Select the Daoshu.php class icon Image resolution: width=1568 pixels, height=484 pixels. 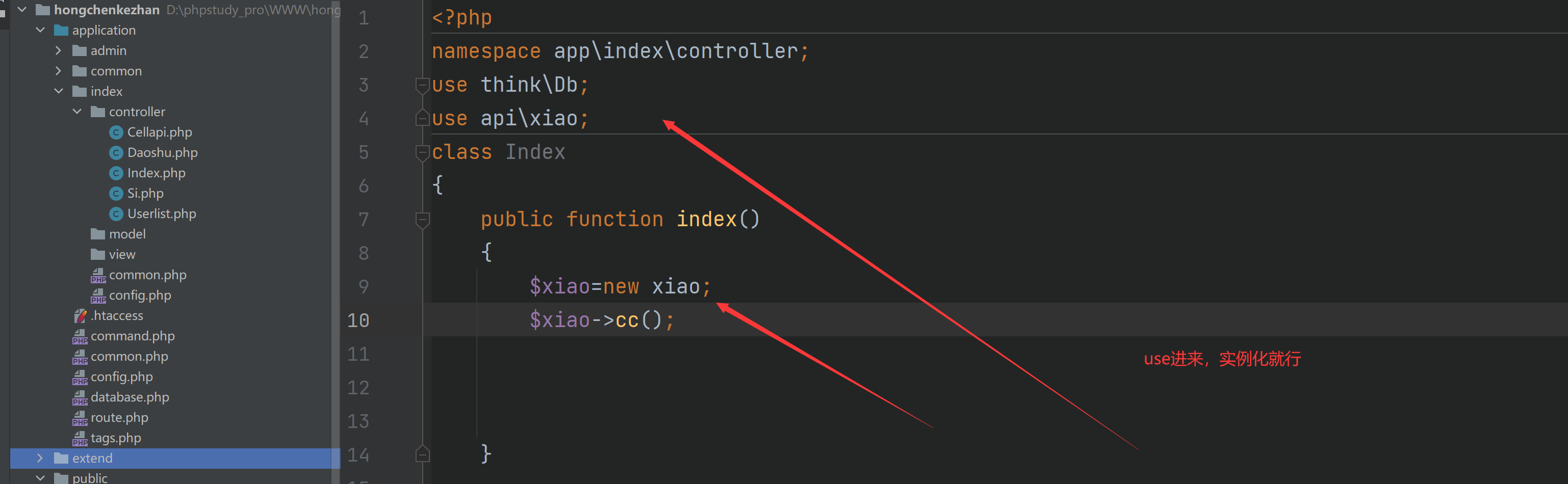[116, 153]
